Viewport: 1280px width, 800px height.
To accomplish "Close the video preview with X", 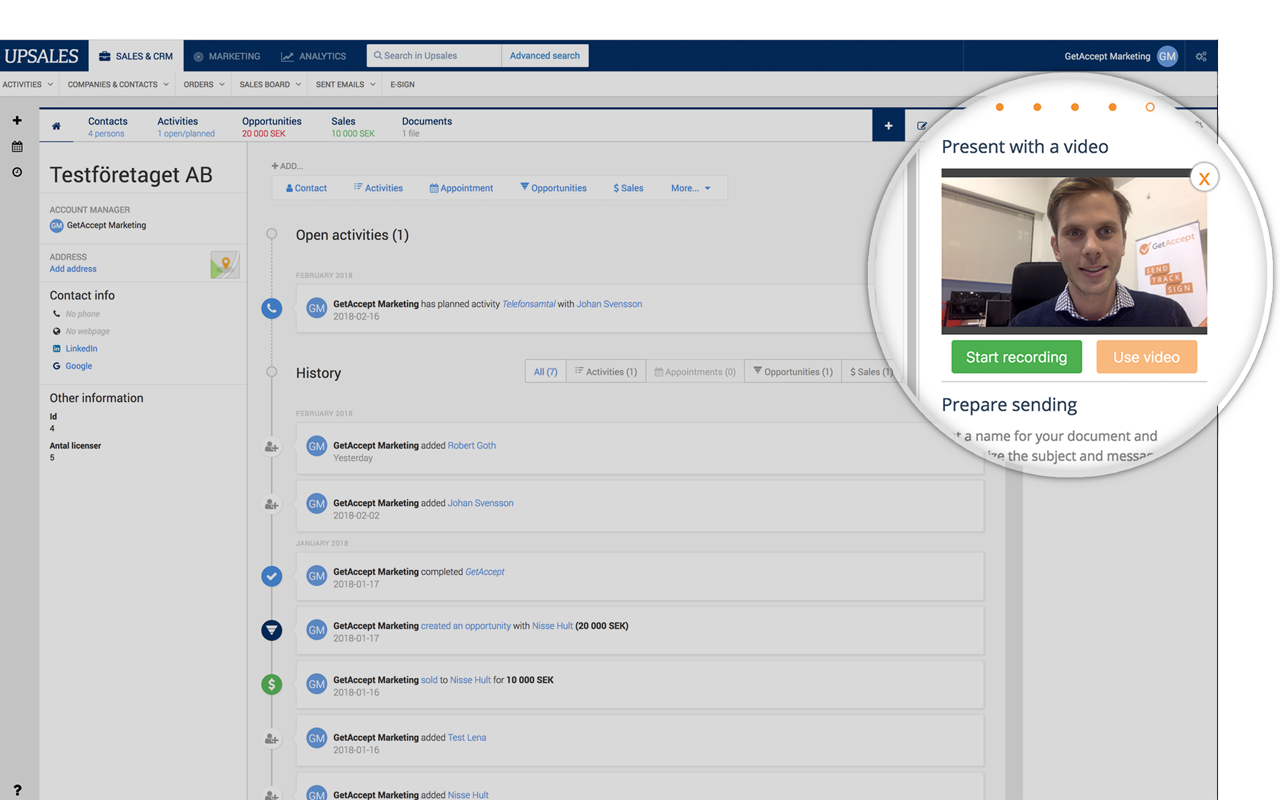I will pyautogui.click(x=1204, y=178).
